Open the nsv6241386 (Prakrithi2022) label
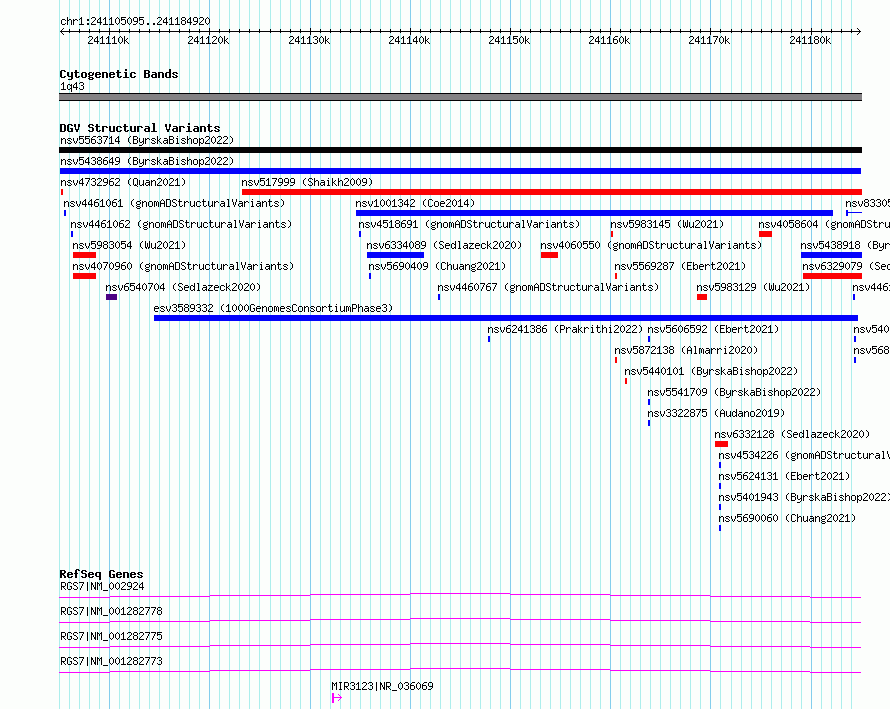Viewport: 890px width, 709px height. click(x=565, y=329)
